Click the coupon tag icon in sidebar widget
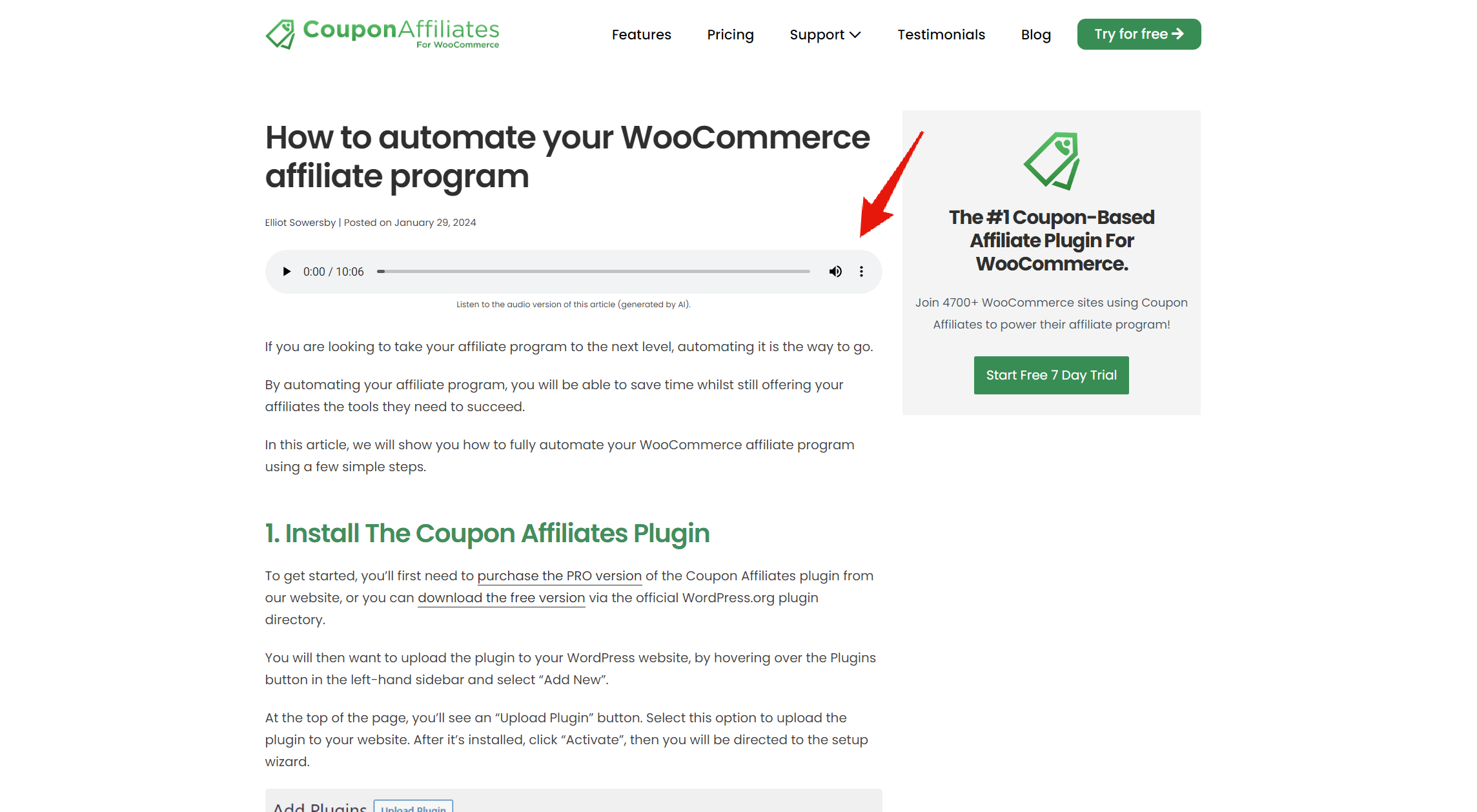This screenshot has height=812, width=1477. 1051,163
